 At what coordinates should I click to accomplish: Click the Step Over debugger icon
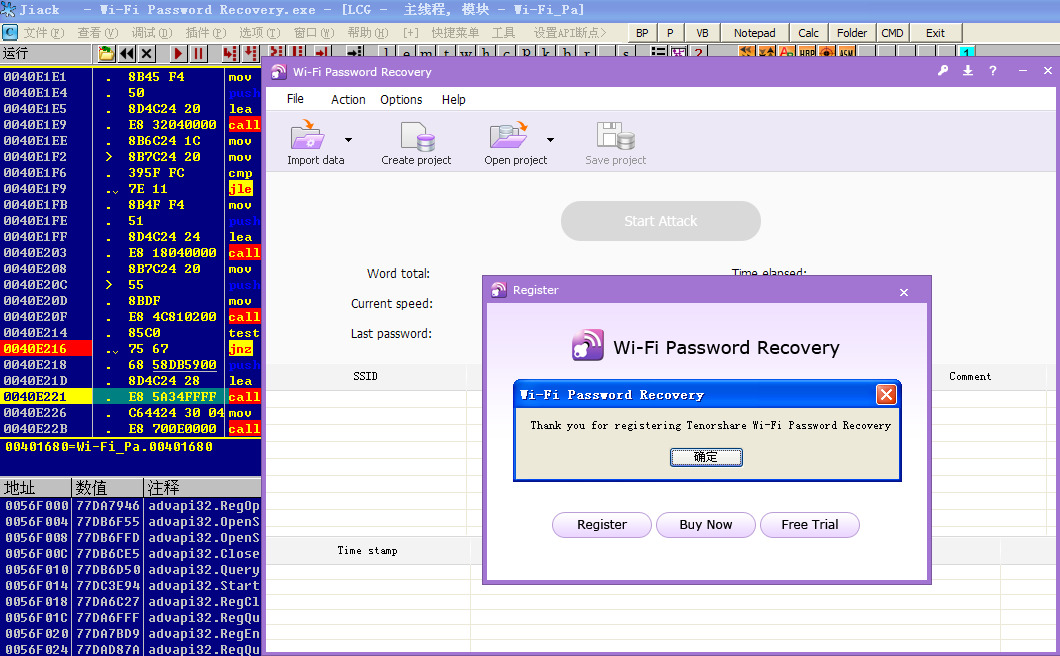pyautogui.click(x=249, y=53)
